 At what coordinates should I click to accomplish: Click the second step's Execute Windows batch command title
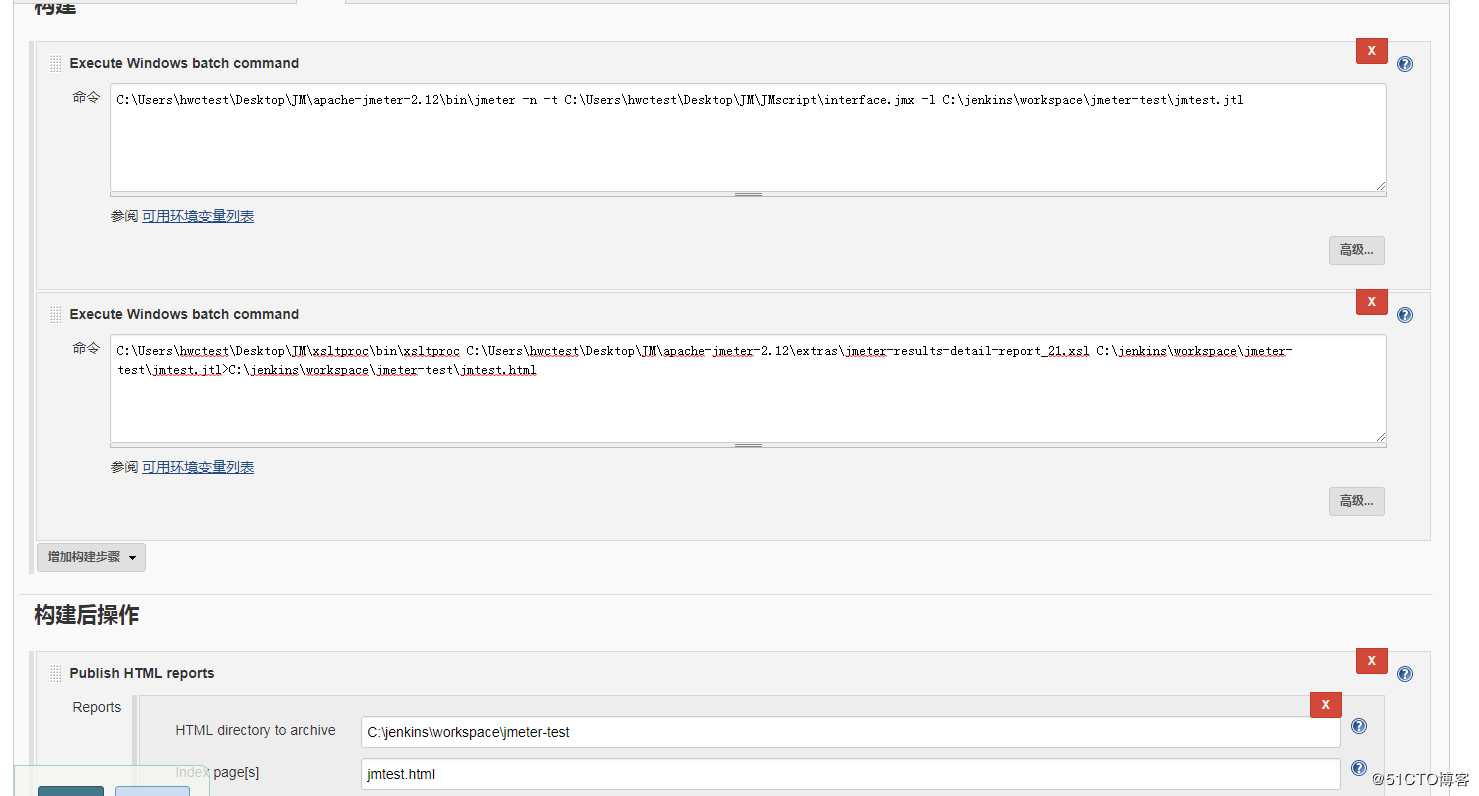click(184, 314)
